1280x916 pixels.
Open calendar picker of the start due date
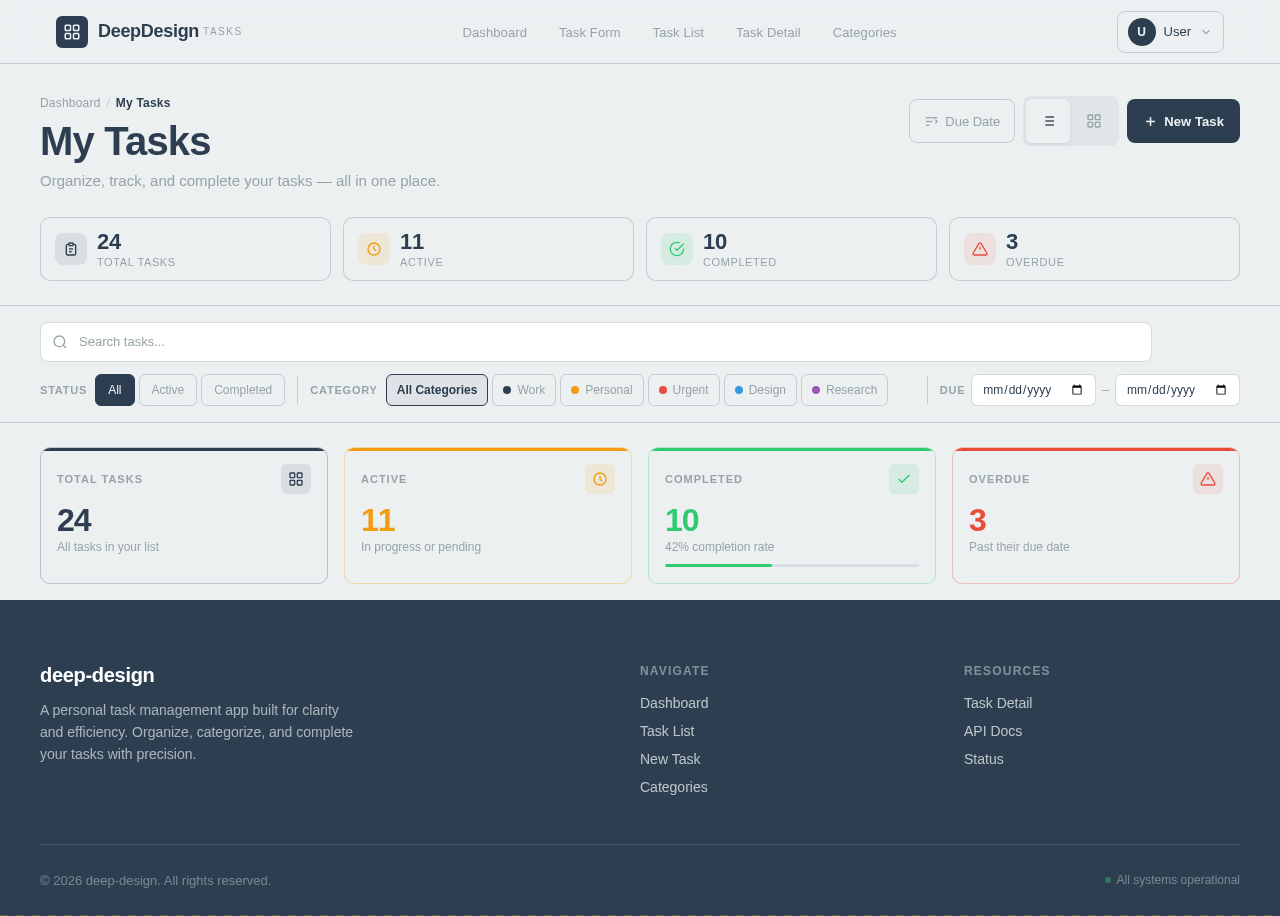1077,390
